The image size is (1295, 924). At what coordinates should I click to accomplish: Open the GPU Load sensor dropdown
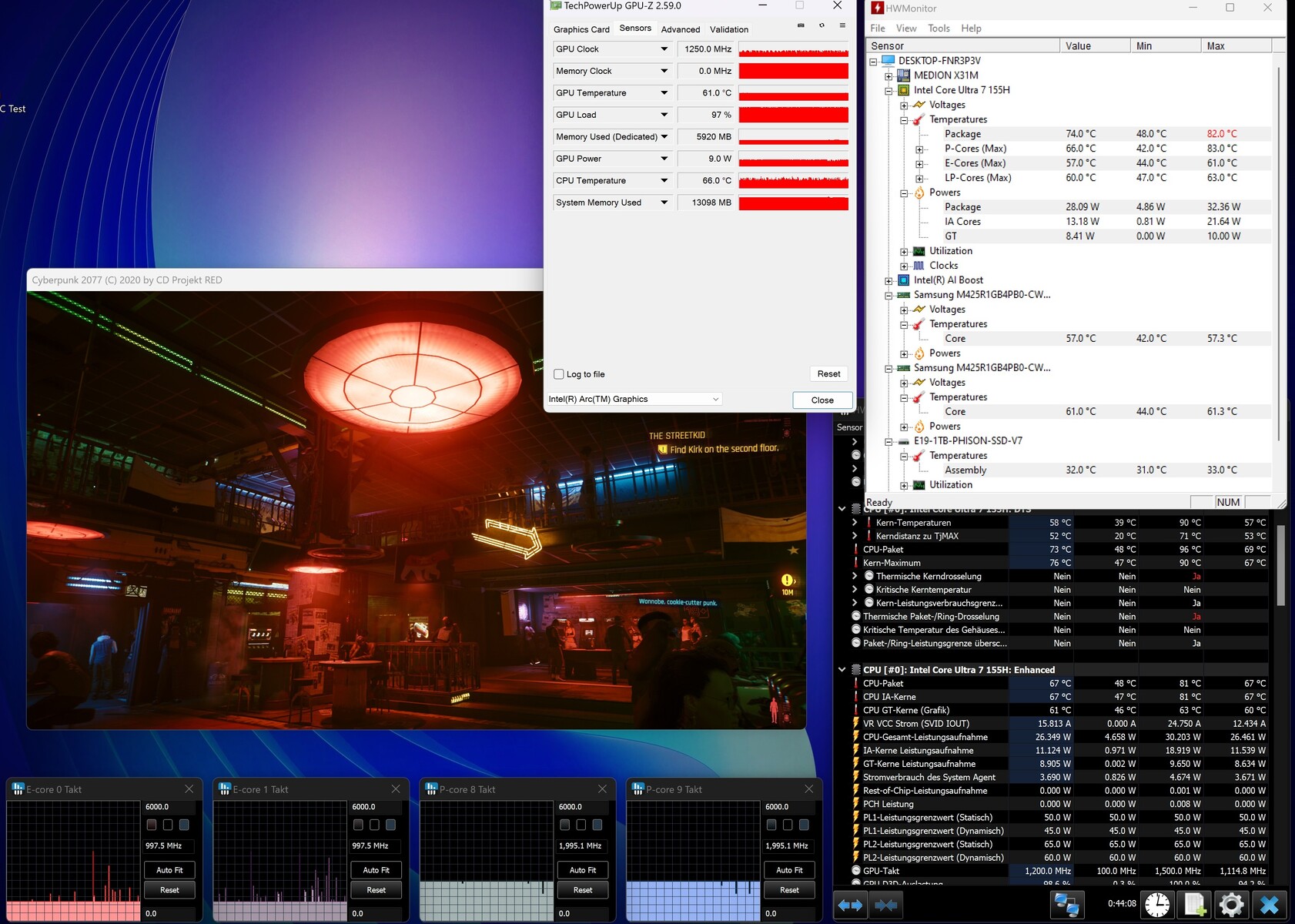[664, 115]
